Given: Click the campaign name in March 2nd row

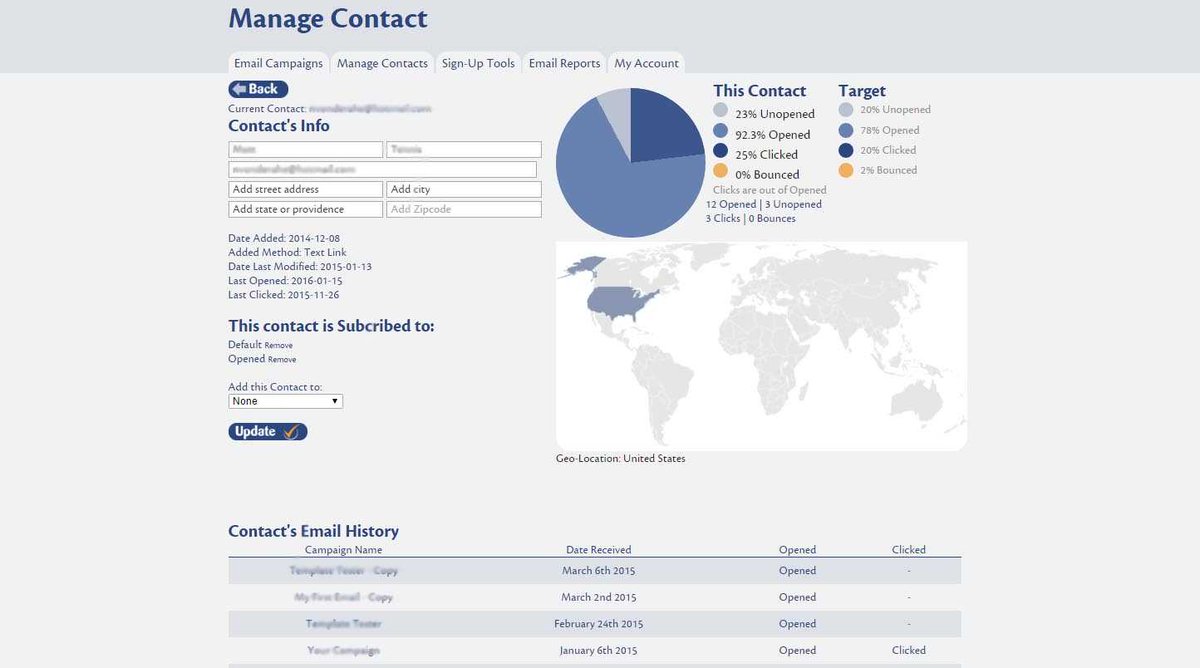Looking at the screenshot, I should pyautogui.click(x=344, y=597).
